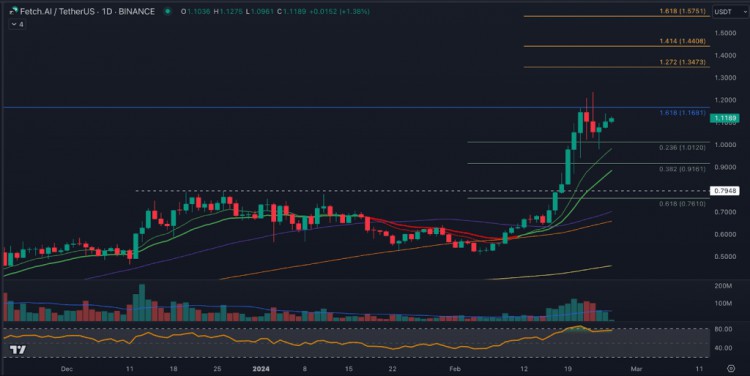Select the 1.618 (1.5751) Fibonacci extension label
750x376 pixels.
coord(682,11)
